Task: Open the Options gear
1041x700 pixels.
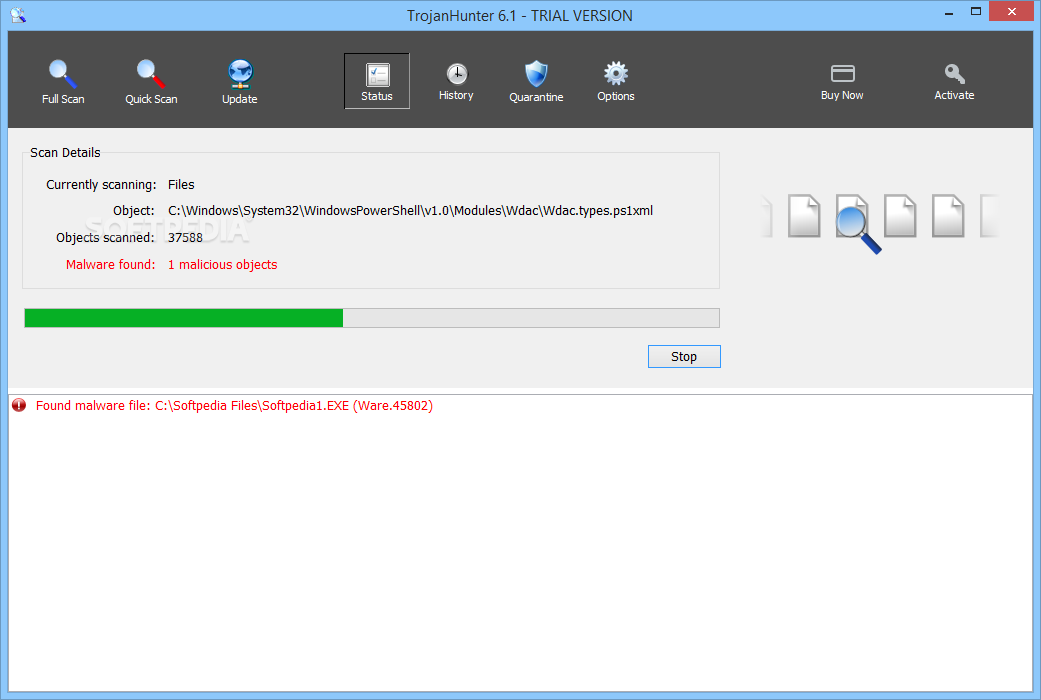Action: point(615,82)
